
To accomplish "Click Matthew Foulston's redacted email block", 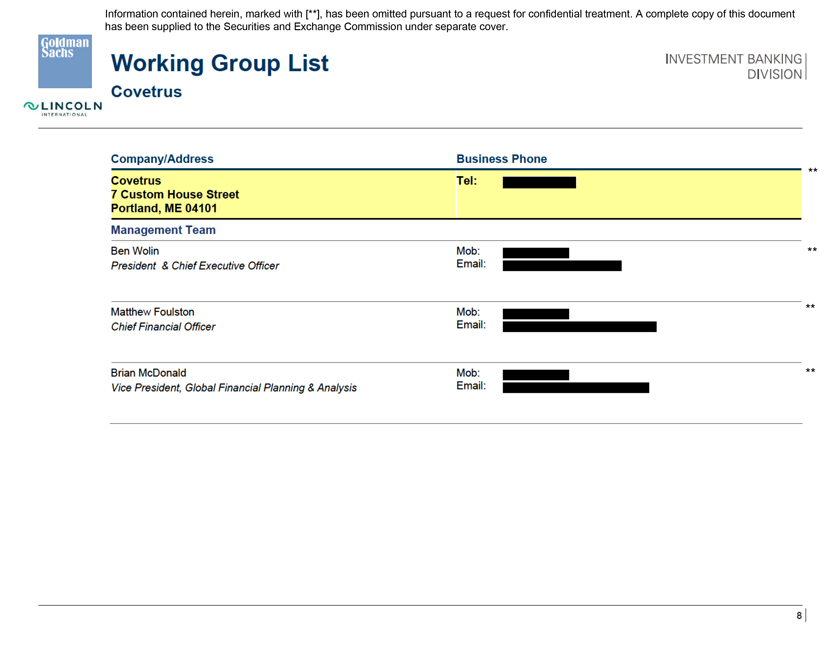I will click(x=579, y=326).
